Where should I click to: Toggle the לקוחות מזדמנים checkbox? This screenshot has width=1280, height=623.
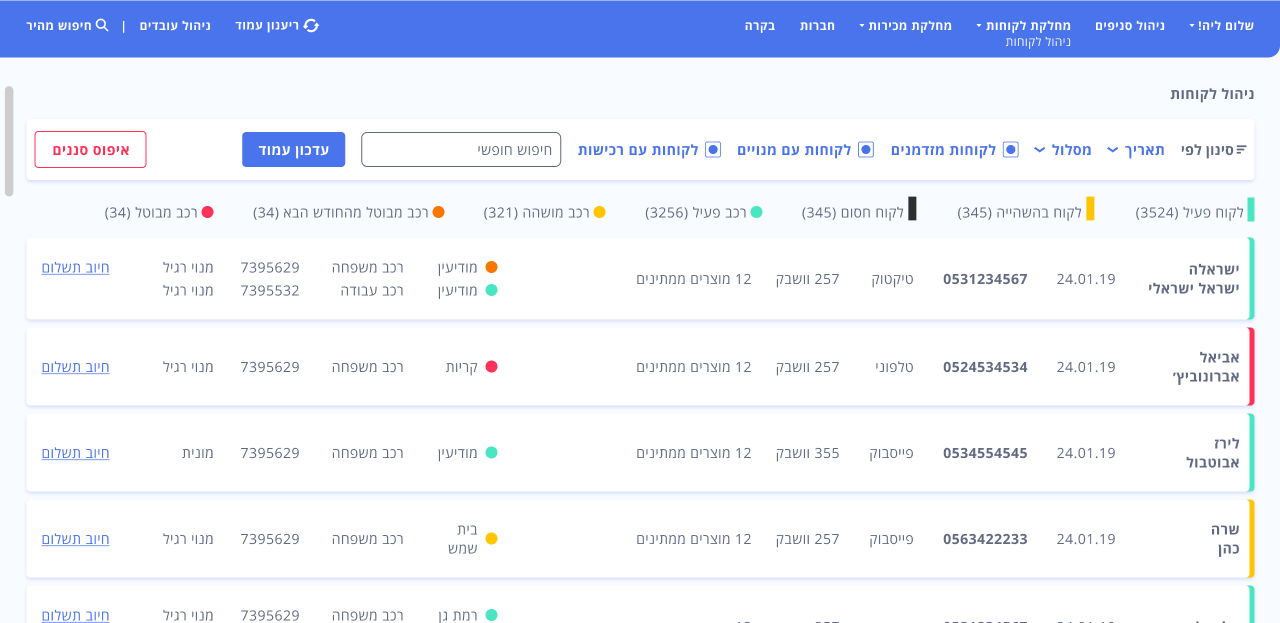pyautogui.click(x=1011, y=150)
